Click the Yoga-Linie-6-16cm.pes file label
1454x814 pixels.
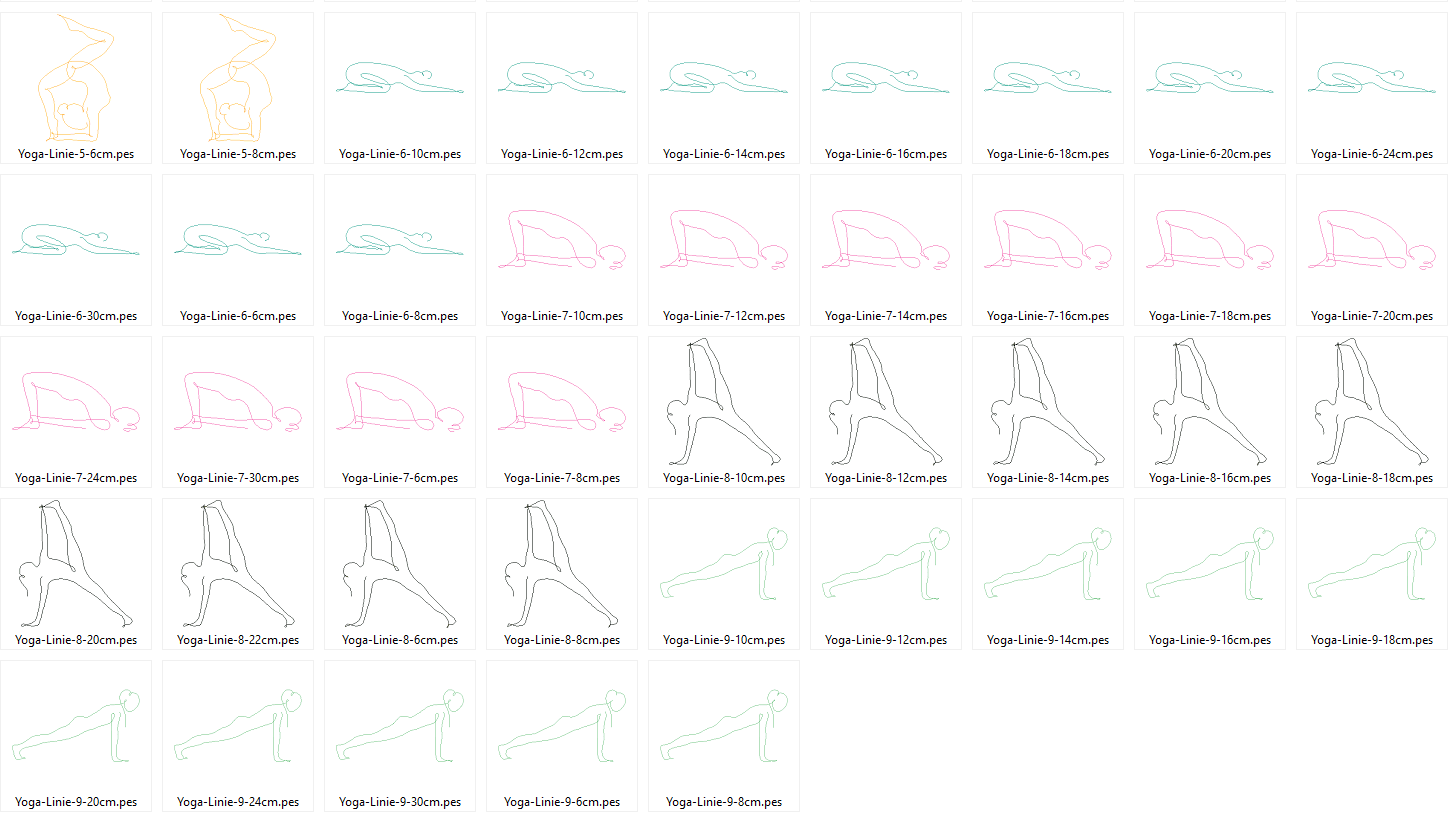point(886,154)
